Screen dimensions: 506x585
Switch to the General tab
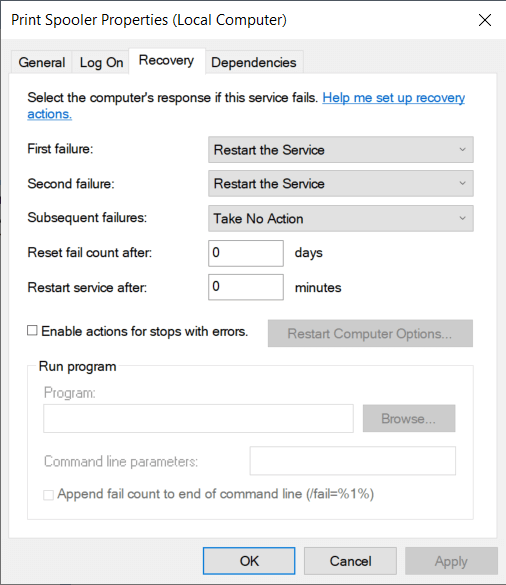(x=42, y=62)
